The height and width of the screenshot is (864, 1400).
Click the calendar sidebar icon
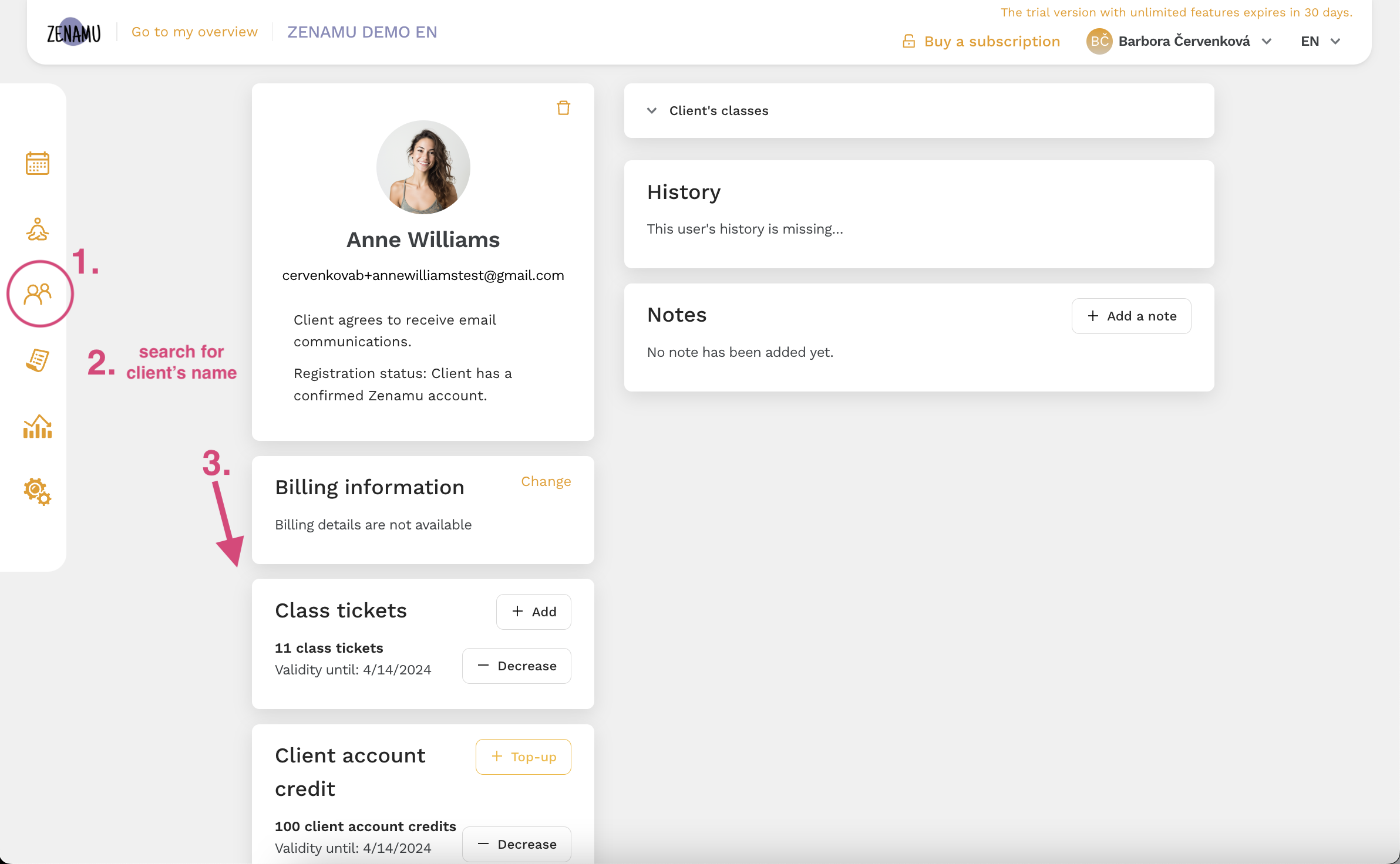click(x=37, y=163)
